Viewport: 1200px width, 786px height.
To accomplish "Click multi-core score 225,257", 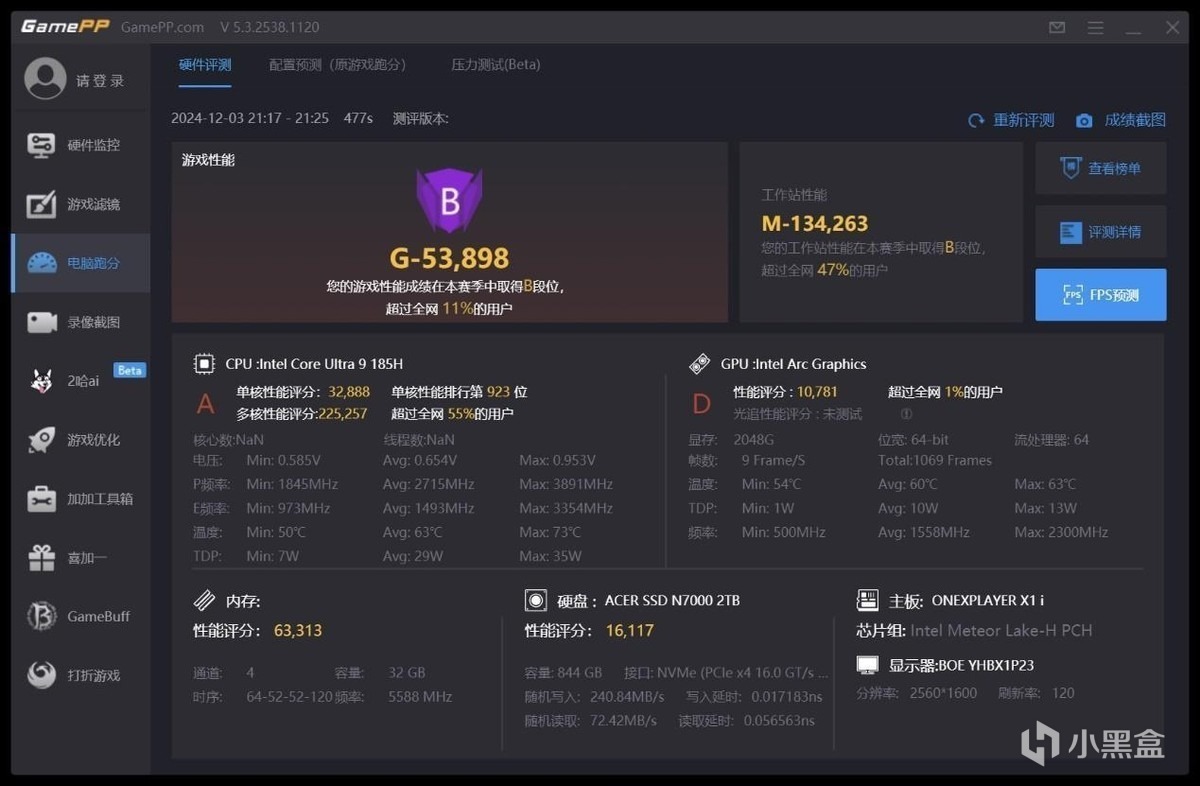I will (x=343, y=413).
